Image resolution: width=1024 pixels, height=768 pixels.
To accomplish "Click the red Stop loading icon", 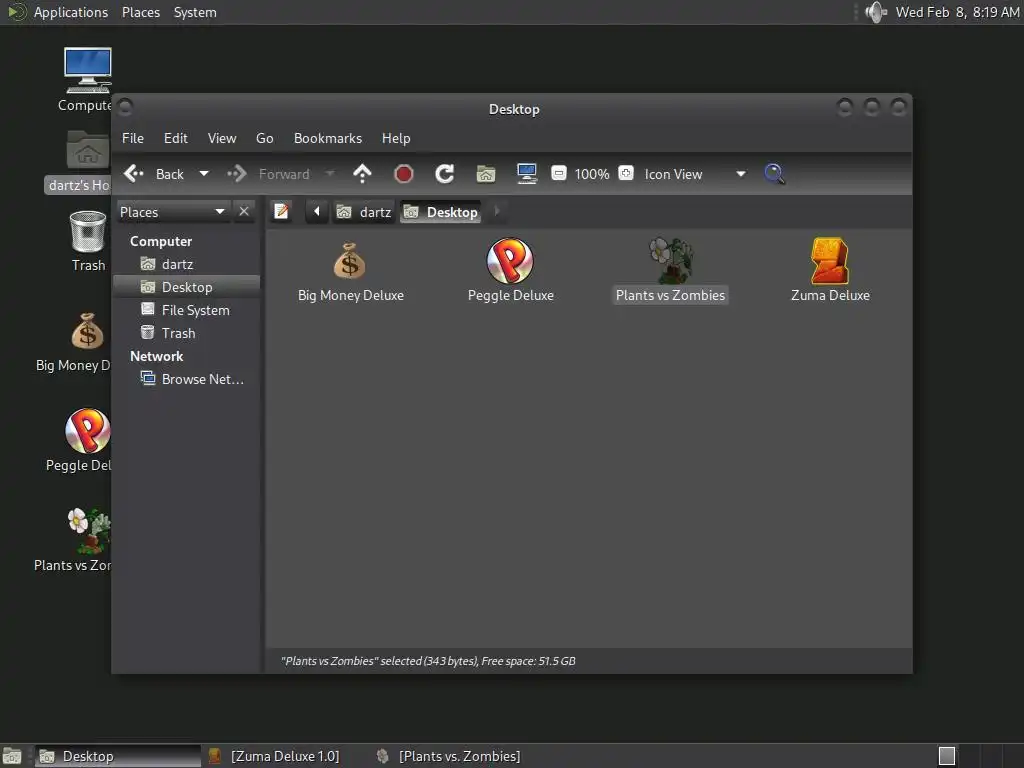I will point(404,174).
